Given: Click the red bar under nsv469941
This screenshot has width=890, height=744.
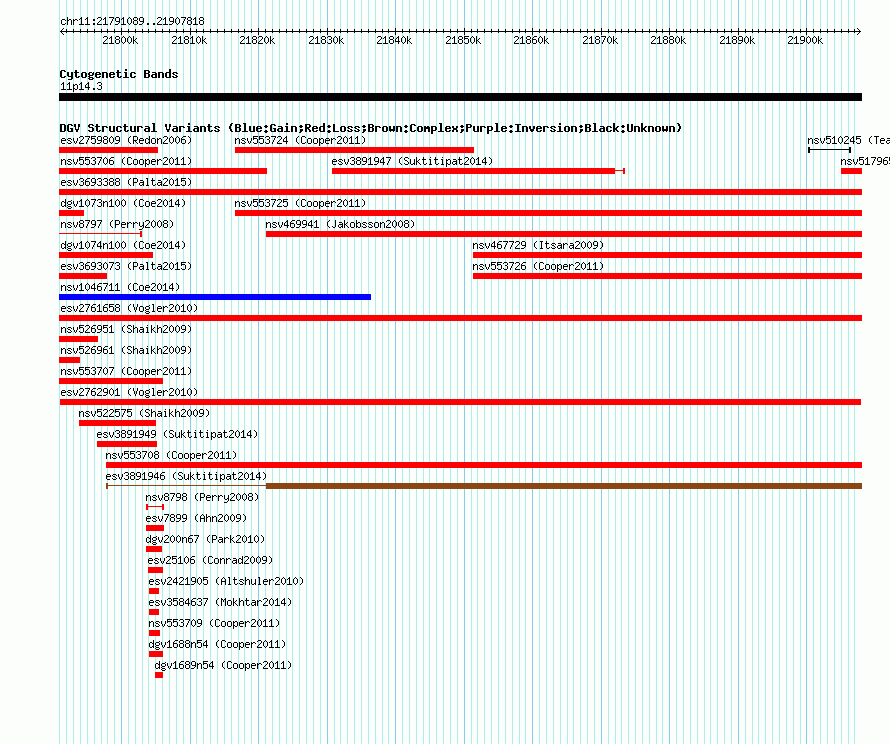Looking at the screenshot, I should click(x=564, y=234).
